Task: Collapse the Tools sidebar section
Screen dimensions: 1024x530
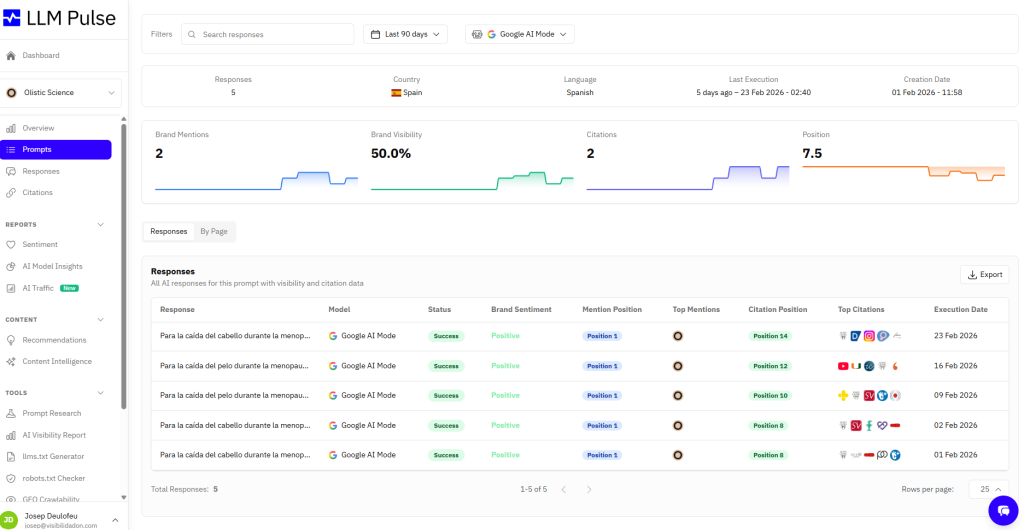Action: click(100, 393)
